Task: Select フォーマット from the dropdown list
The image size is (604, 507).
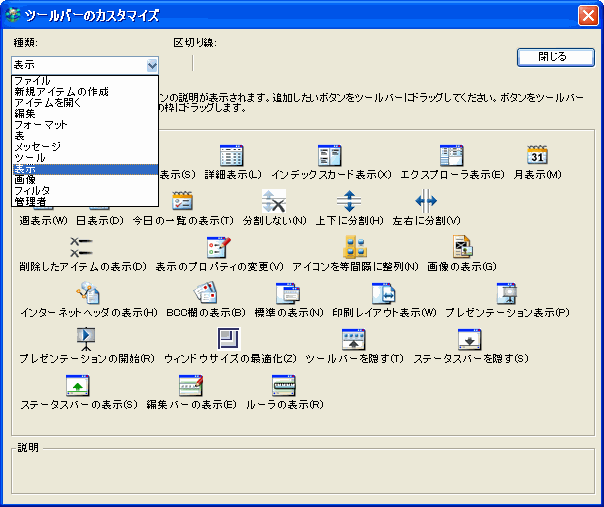Action: pos(41,124)
